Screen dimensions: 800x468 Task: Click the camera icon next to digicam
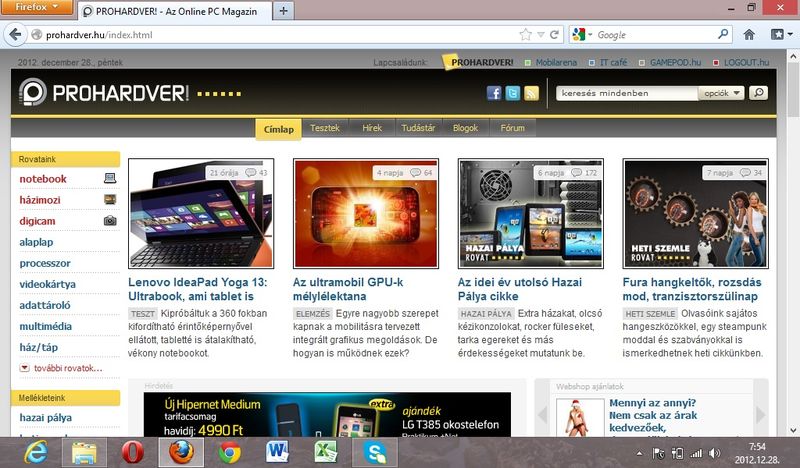tap(110, 220)
